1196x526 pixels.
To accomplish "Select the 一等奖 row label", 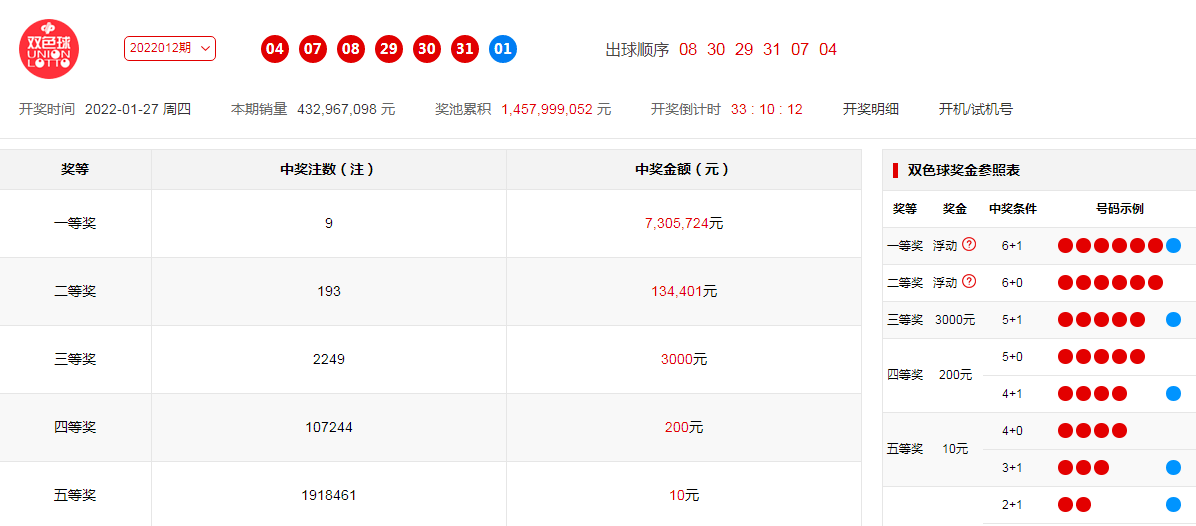I will point(75,223).
